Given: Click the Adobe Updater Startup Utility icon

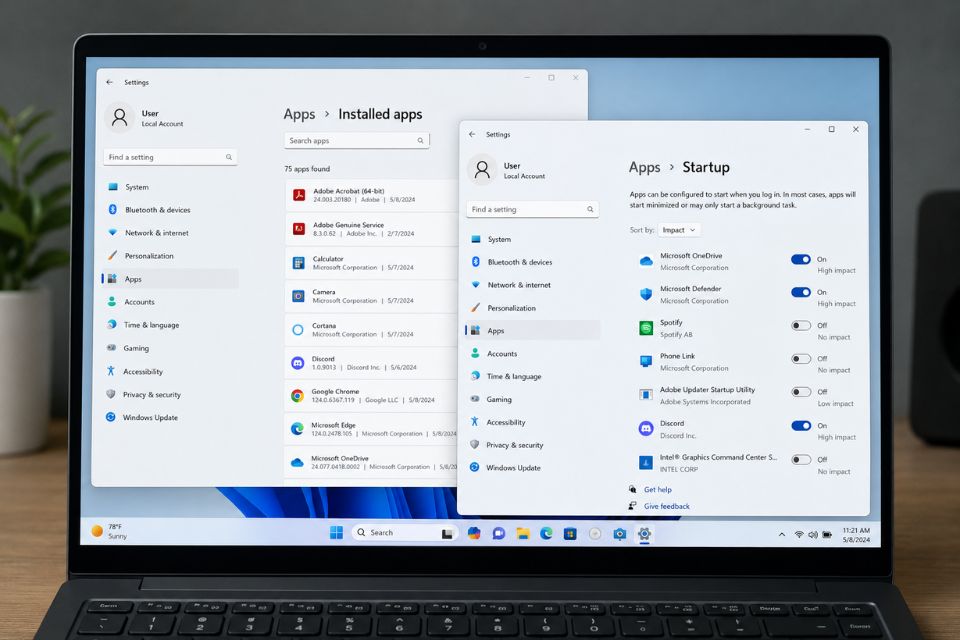Looking at the screenshot, I should point(646,395).
